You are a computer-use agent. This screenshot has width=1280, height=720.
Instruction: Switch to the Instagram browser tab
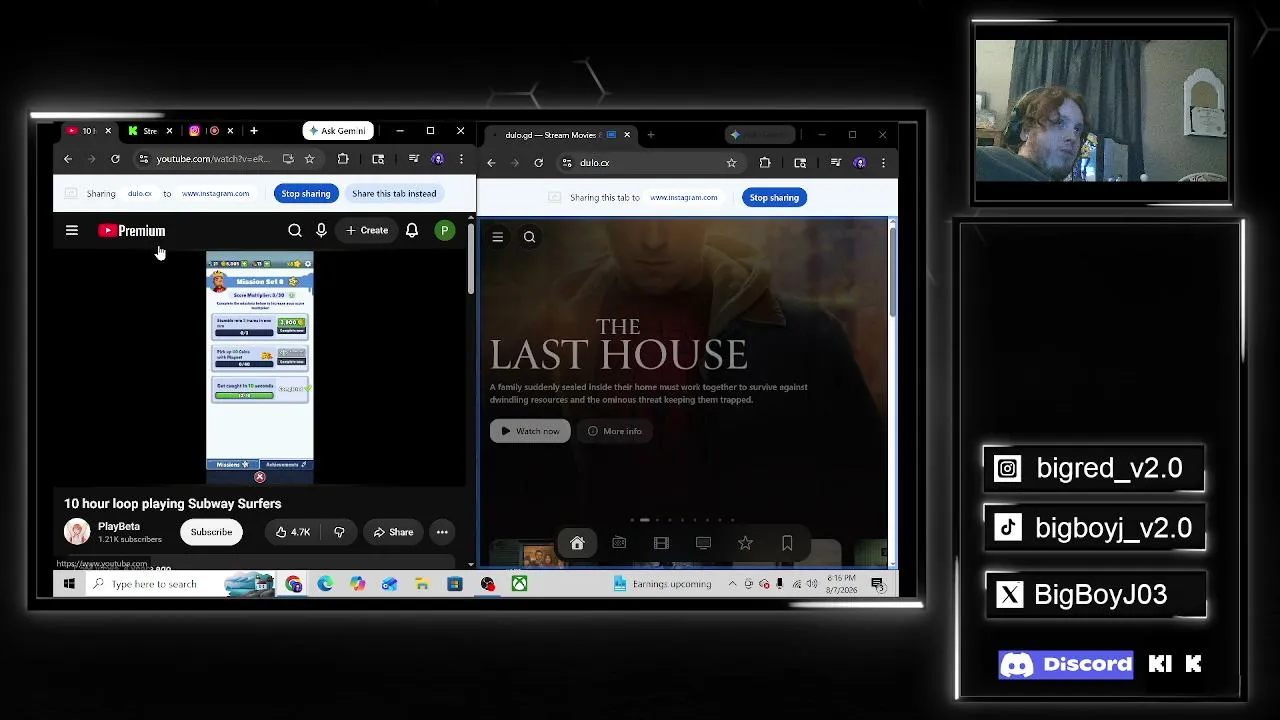pyautogui.click(x=211, y=131)
